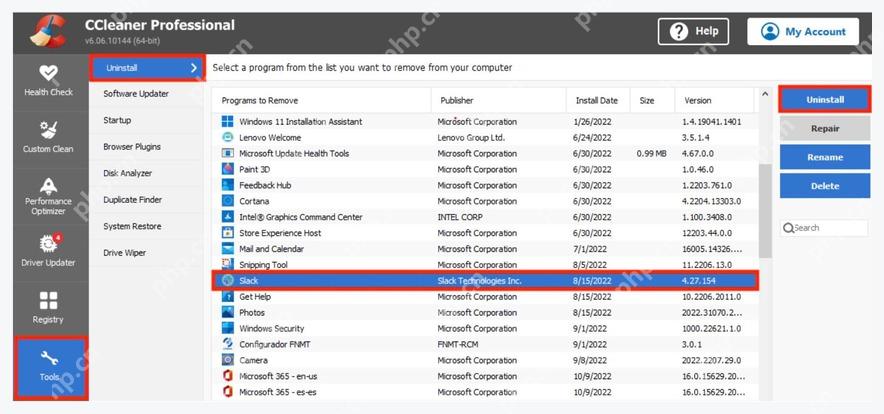Select the Paint 3D program name
The height and width of the screenshot is (414, 884).
(255, 169)
